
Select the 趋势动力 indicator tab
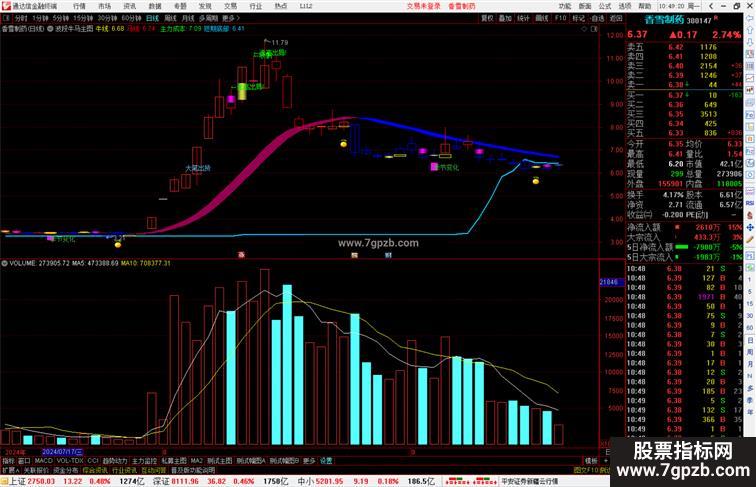coord(115,461)
